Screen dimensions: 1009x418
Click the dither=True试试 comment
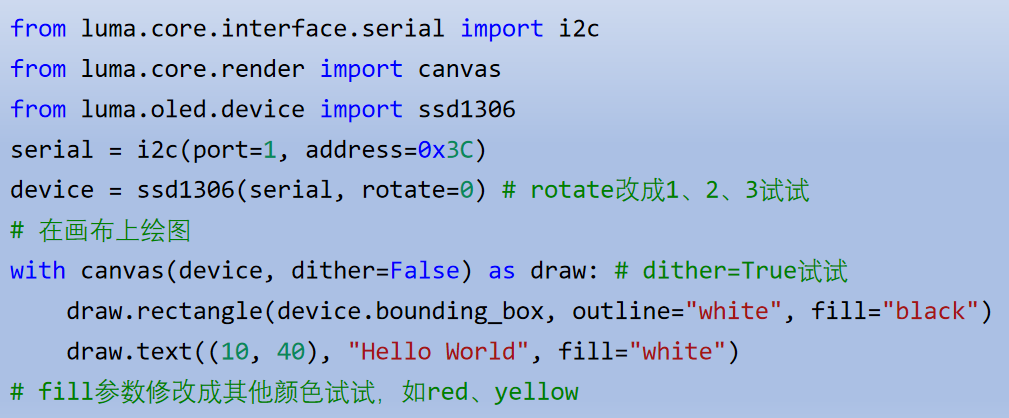click(x=732, y=271)
